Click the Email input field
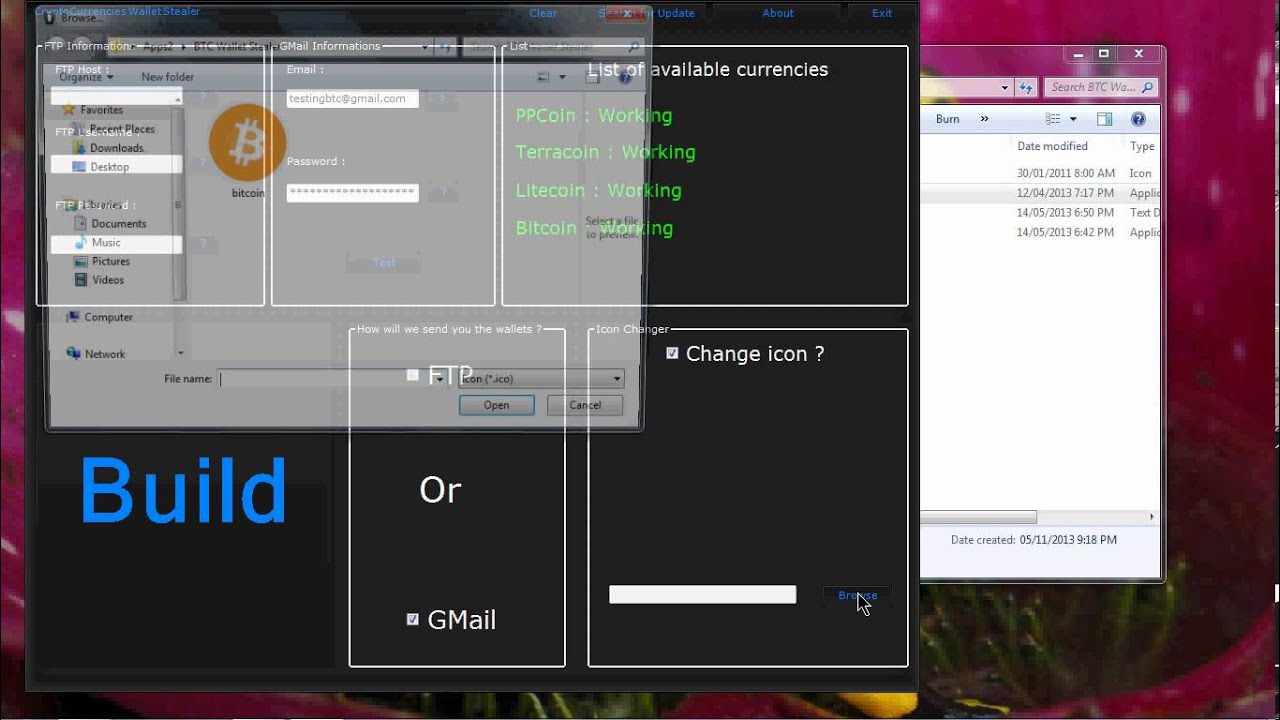Screen dimensions: 1280x720 352,98
